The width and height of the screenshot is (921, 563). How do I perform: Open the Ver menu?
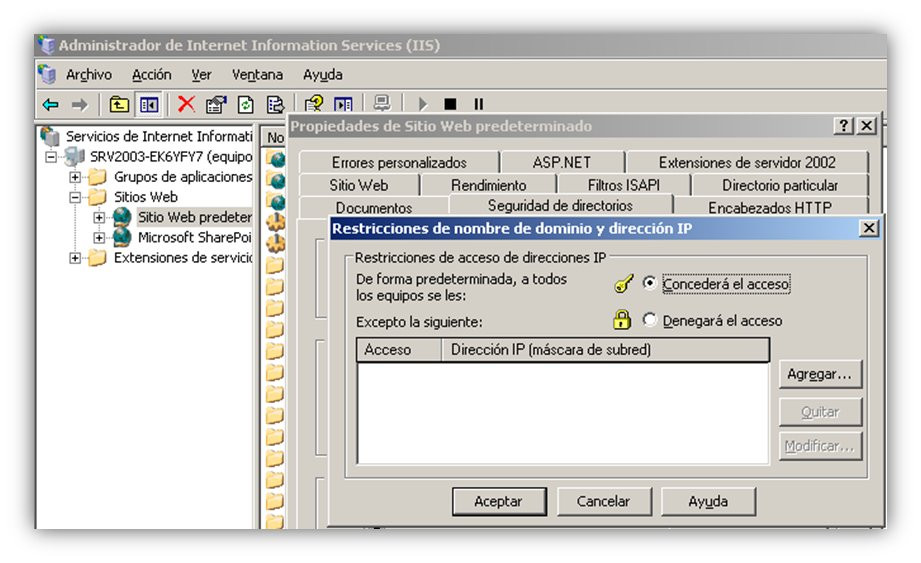click(x=201, y=75)
